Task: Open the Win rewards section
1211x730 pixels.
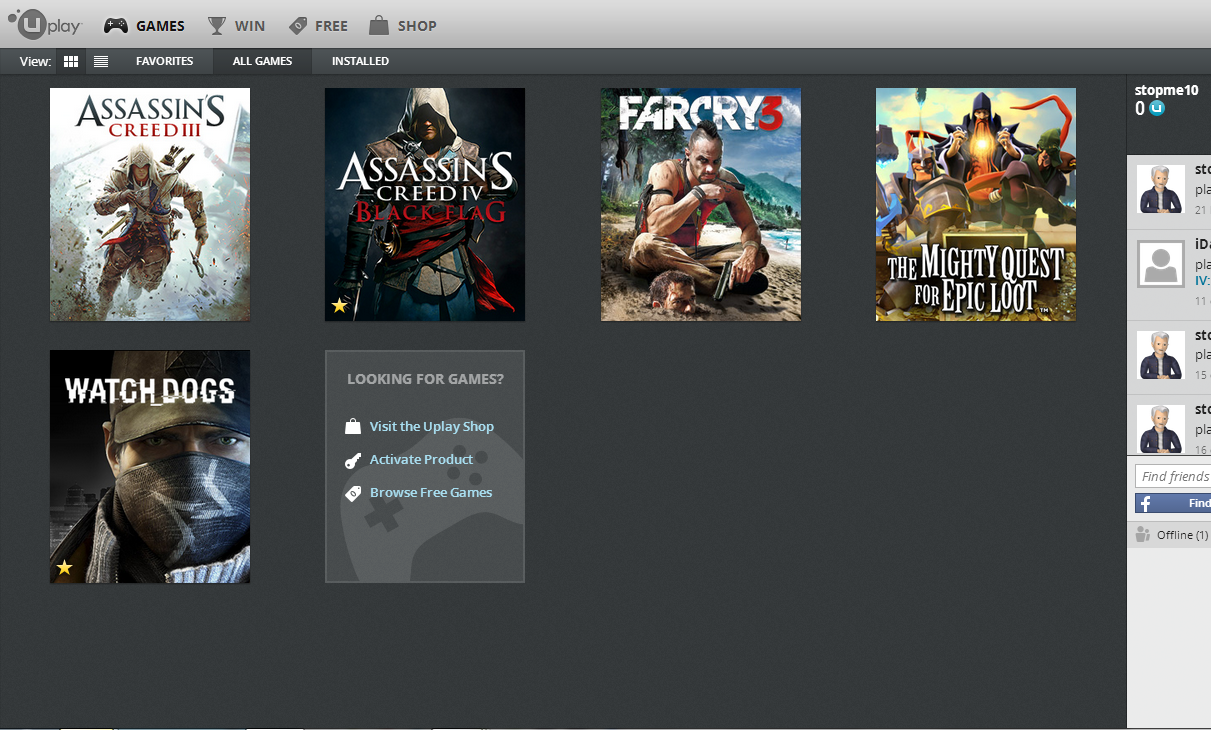Action: 236,26
